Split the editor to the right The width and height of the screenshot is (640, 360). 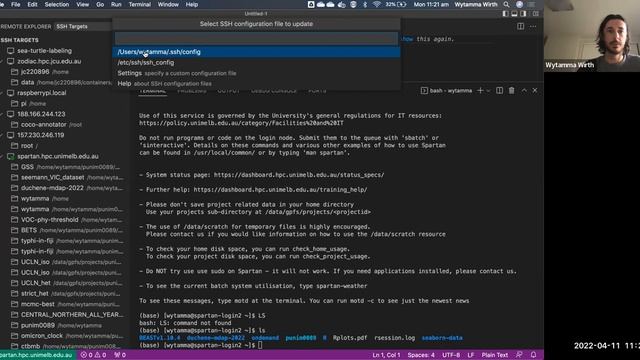click(x=520, y=26)
